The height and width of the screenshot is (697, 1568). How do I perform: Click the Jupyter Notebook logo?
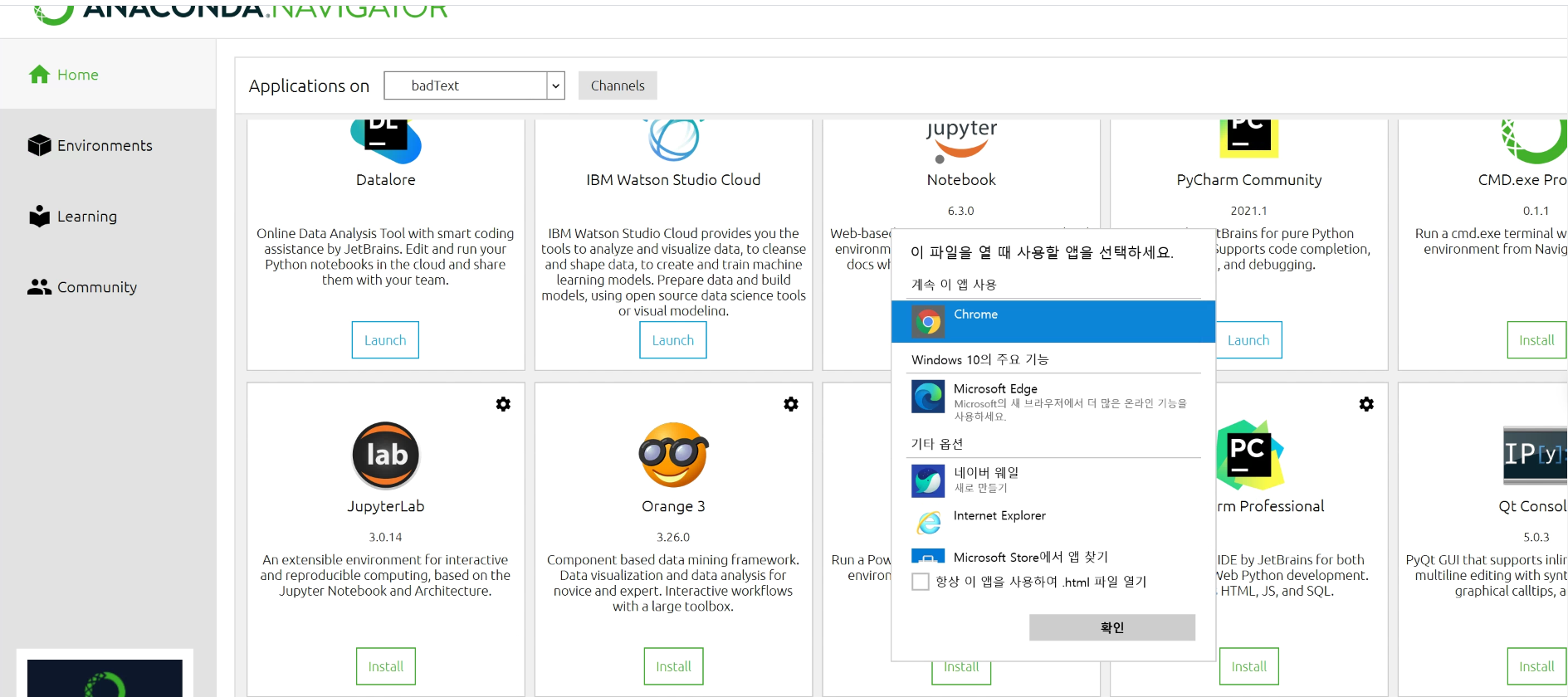click(961, 141)
